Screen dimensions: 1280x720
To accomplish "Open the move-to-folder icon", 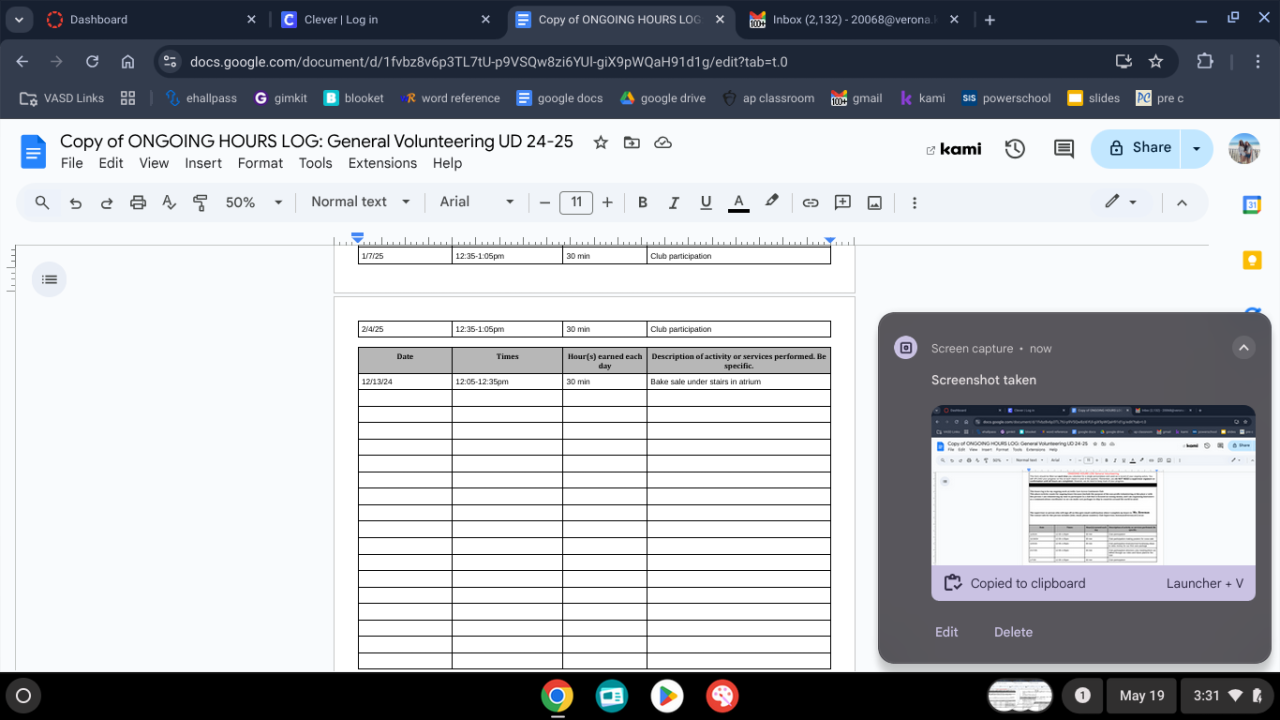I will (632, 142).
